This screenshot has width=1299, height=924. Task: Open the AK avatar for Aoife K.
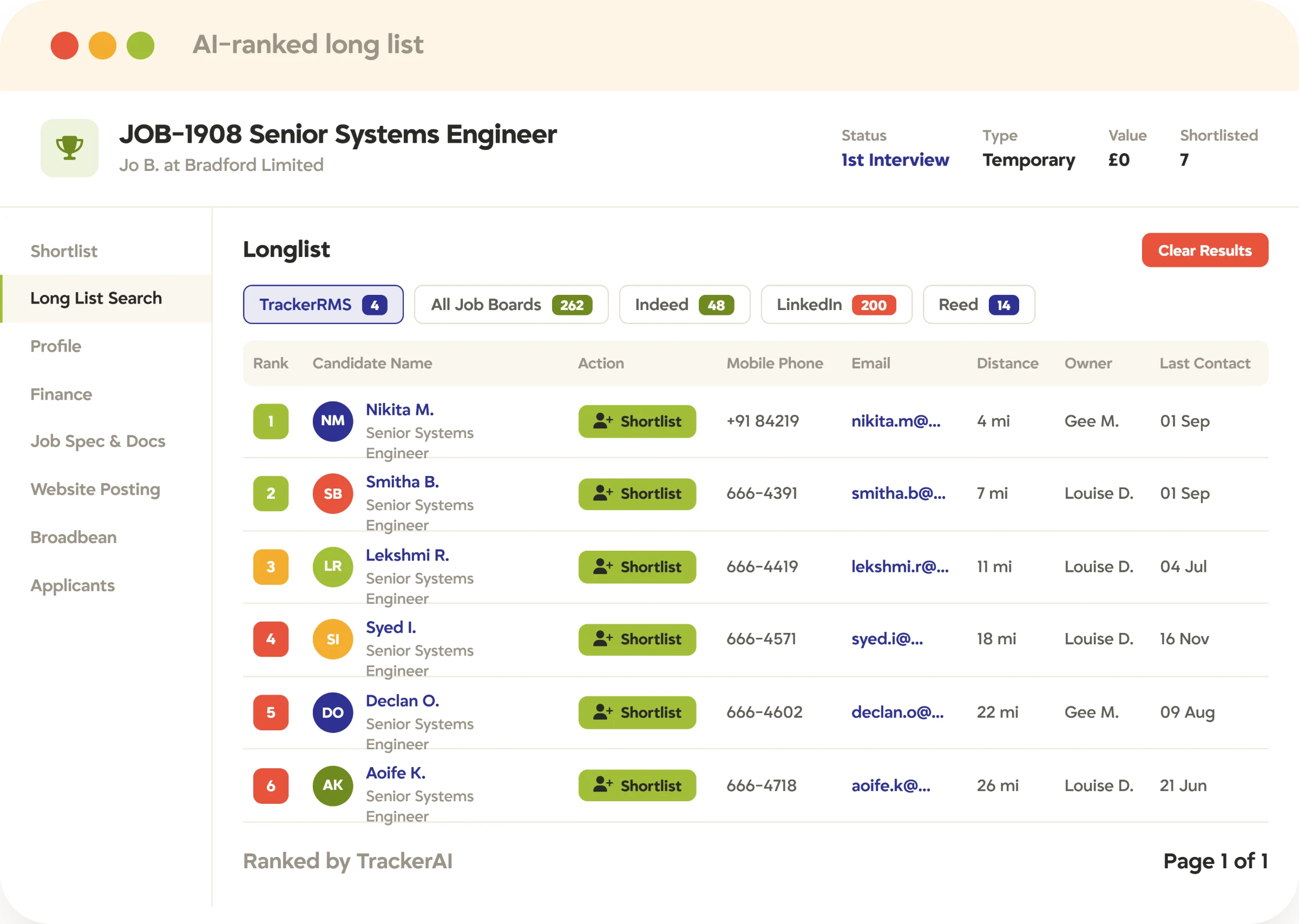click(333, 786)
